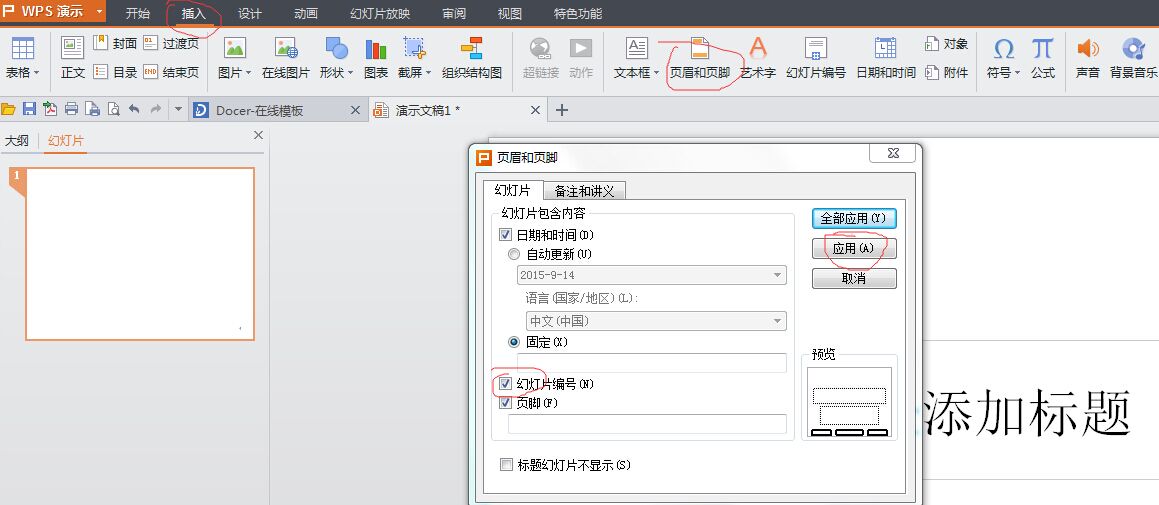Open 在线图片 online pictures
Image resolution: width=1159 pixels, height=505 pixels.
[285, 57]
